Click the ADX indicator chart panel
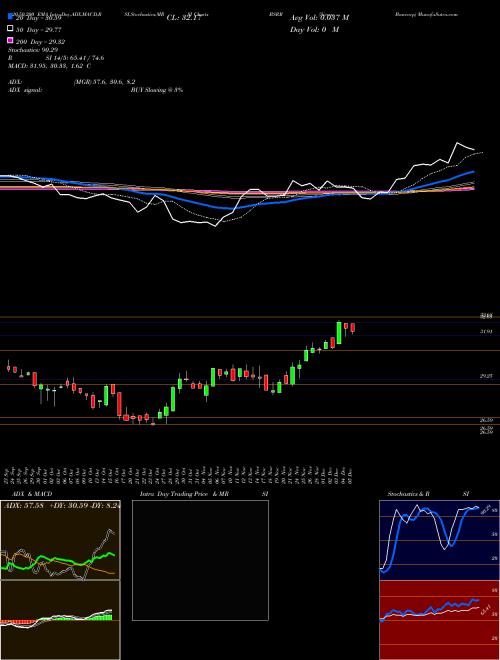 pos(60,540)
